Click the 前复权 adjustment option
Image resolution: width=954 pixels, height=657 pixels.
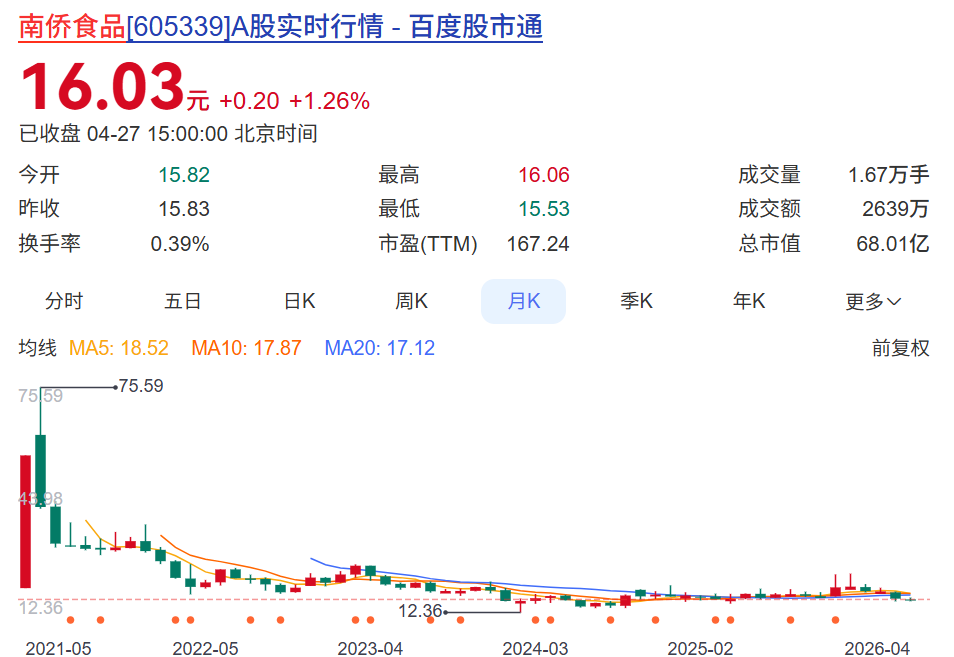click(x=900, y=348)
